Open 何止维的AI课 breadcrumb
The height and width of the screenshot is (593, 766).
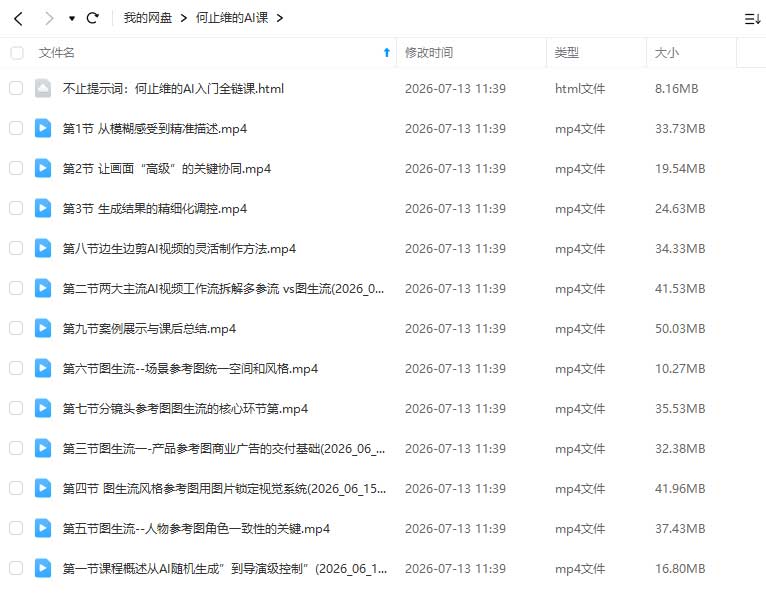point(232,18)
